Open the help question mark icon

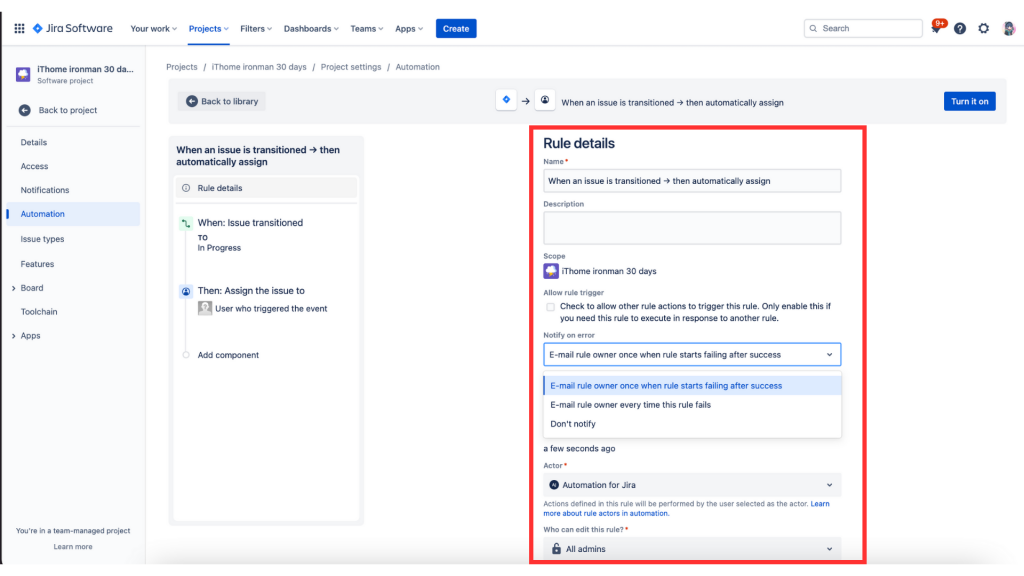[x=959, y=28]
